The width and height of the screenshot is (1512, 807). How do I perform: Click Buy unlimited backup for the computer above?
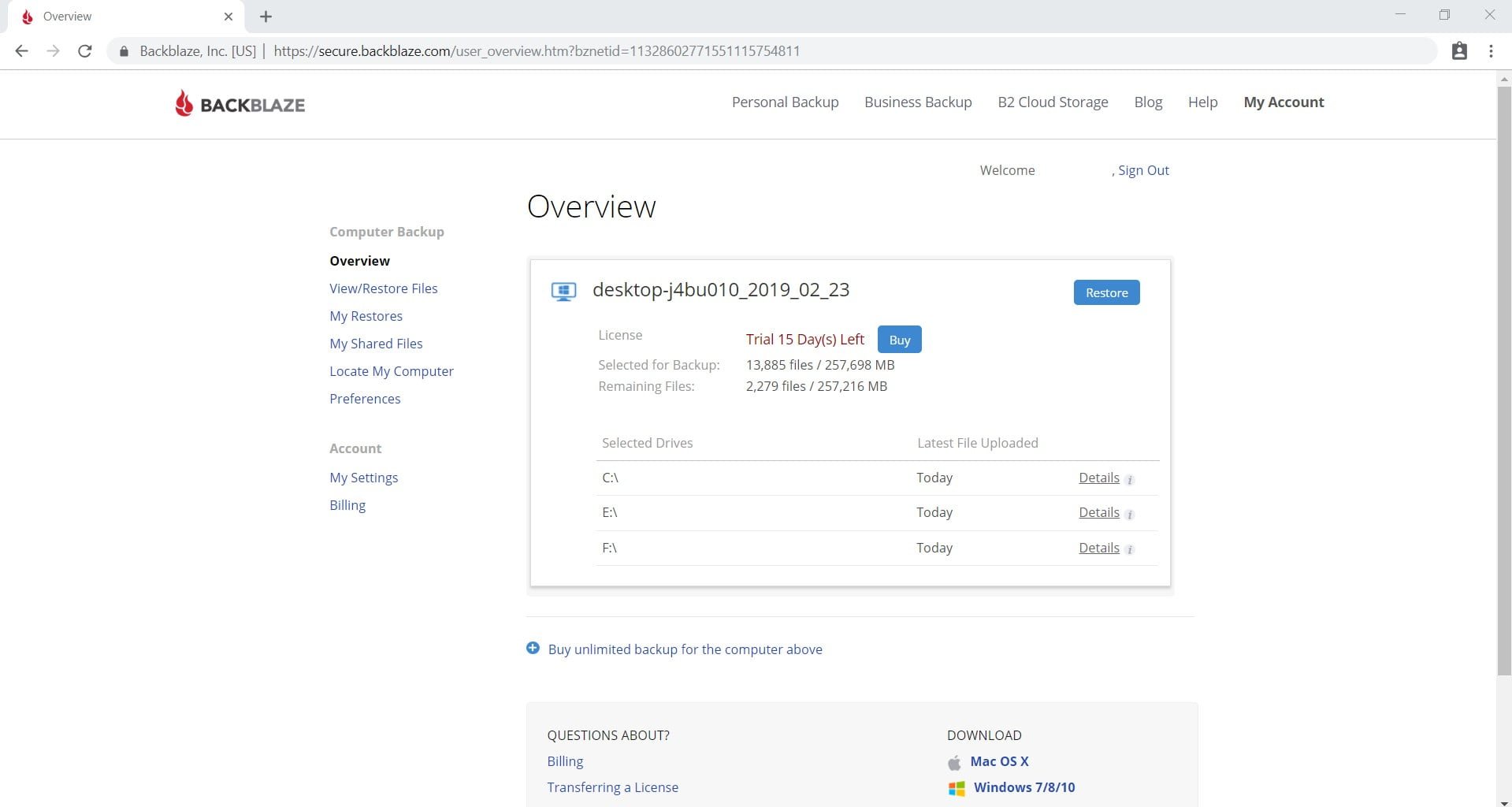685,649
